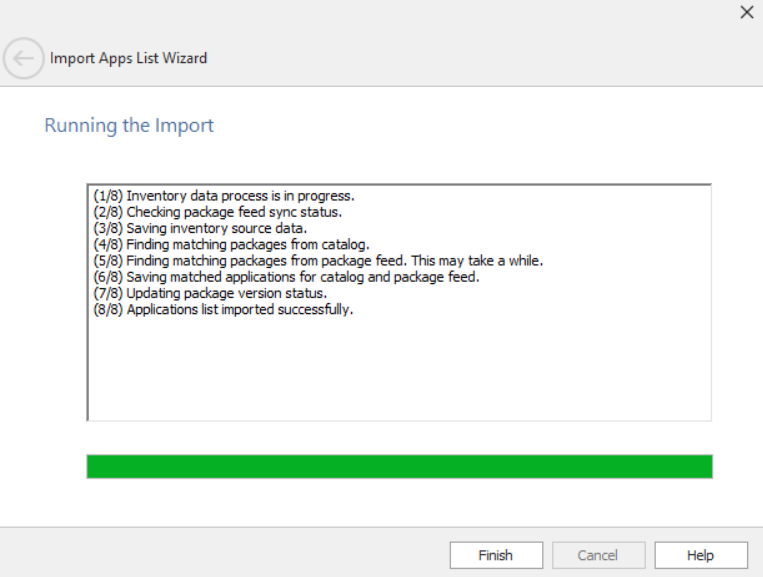This screenshot has height=577, width=763.
Task: Click the green import progress bar
Action: (399, 467)
